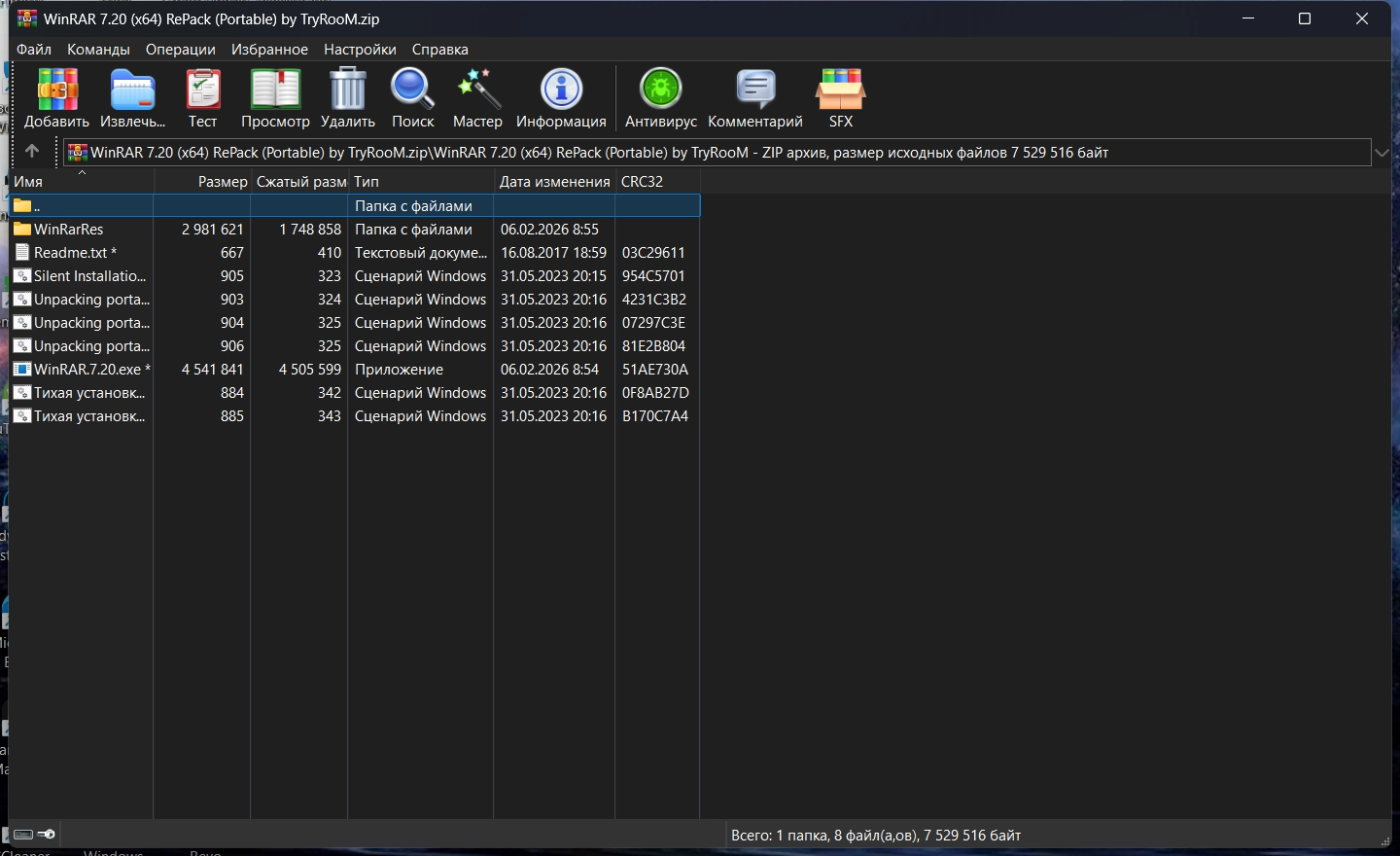
Task: Sort by the Размер column header
Action: (x=202, y=182)
